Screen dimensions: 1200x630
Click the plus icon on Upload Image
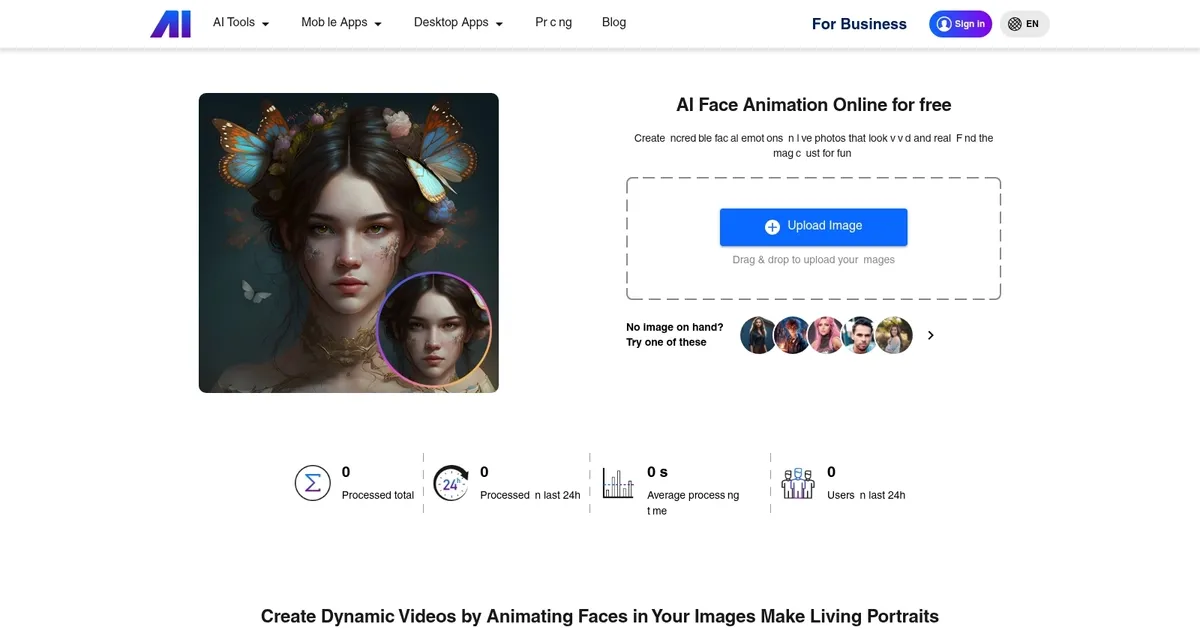[x=772, y=227]
